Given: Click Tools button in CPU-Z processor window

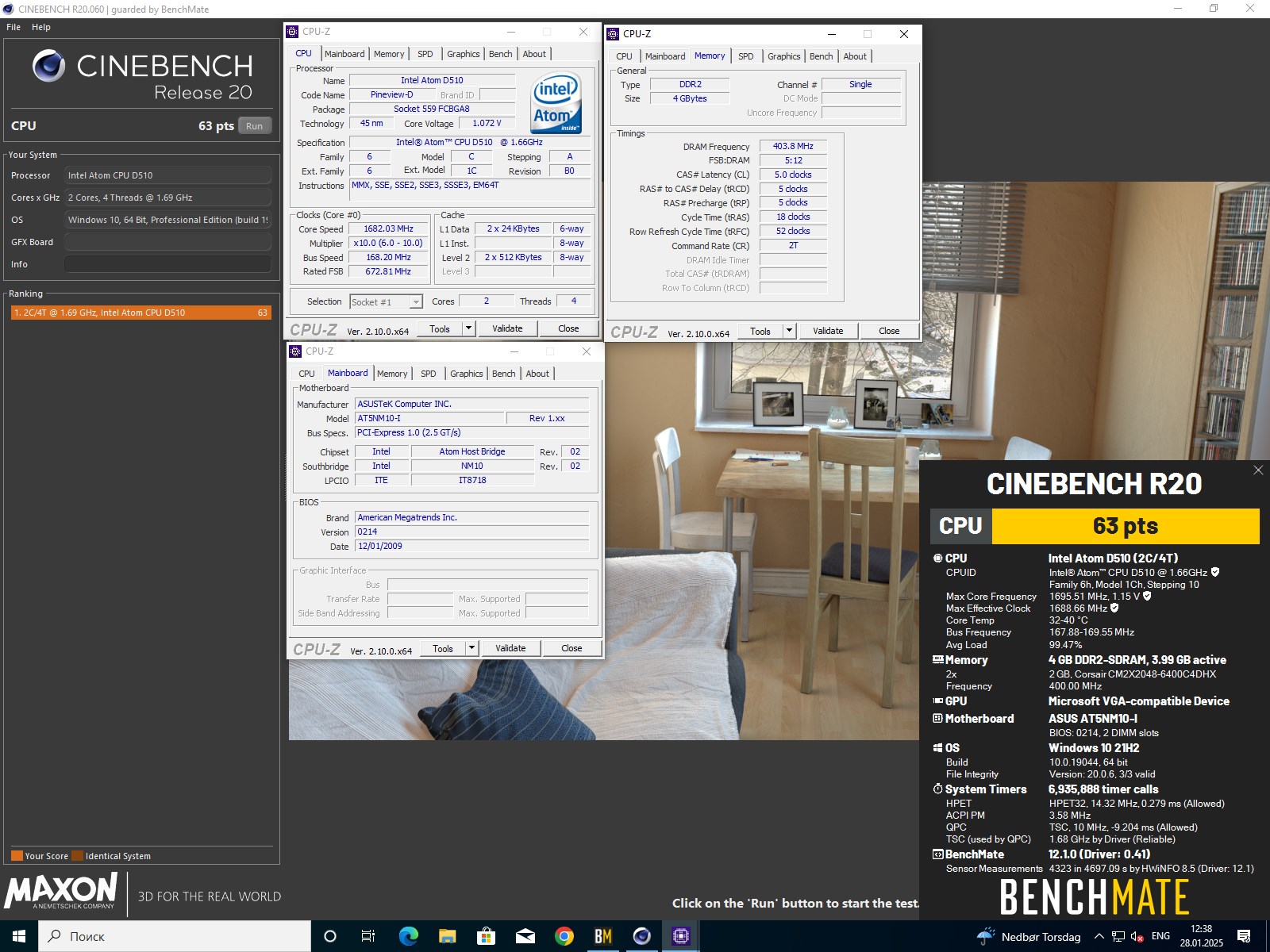Looking at the screenshot, I should (440, 328).
